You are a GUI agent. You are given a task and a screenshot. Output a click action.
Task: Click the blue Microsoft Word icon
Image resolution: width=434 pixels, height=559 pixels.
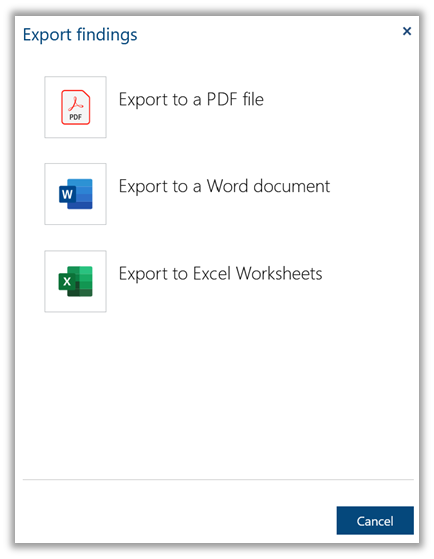pyautogui.click(x=76, y=194)
